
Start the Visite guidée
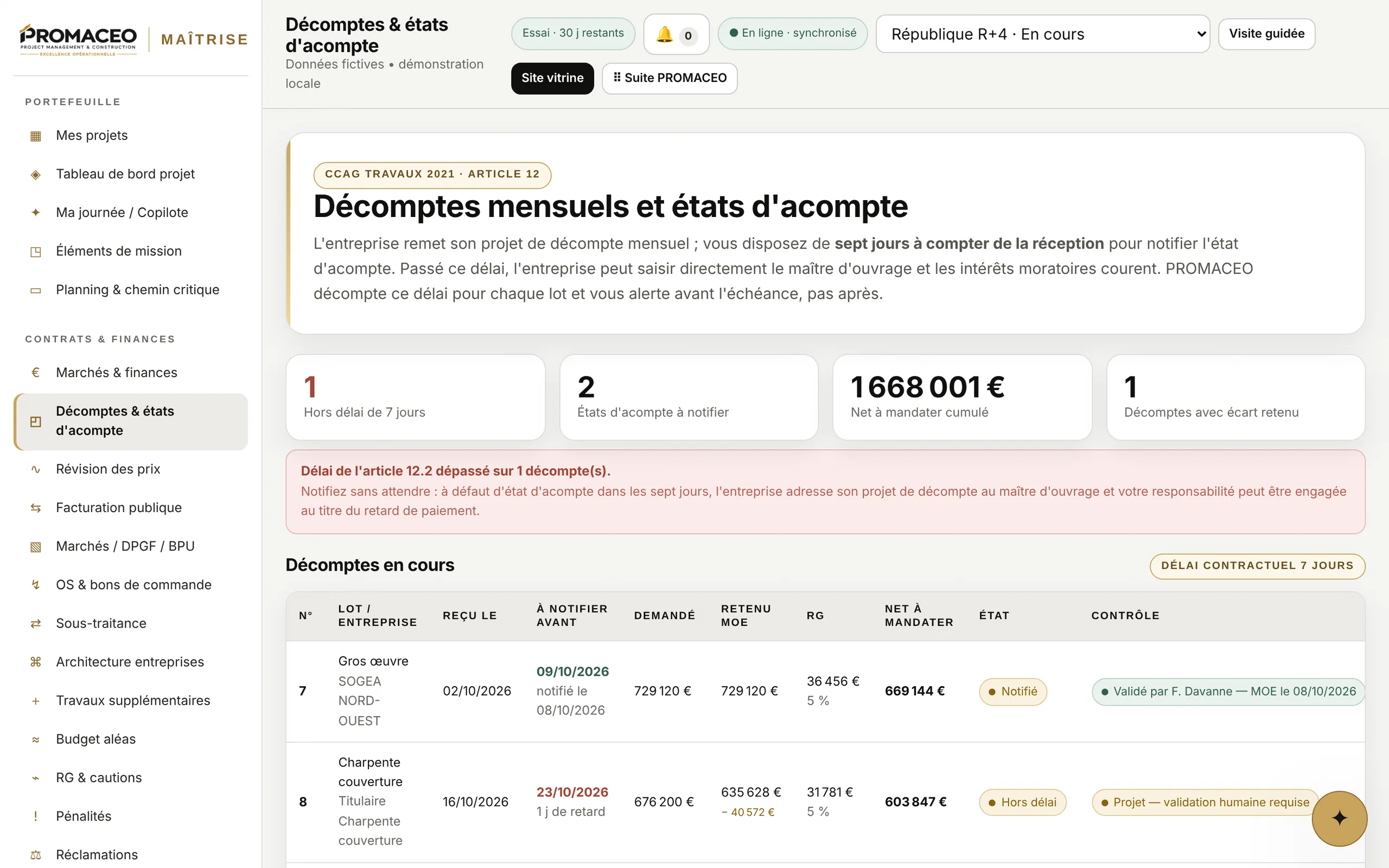[1266, 34]
